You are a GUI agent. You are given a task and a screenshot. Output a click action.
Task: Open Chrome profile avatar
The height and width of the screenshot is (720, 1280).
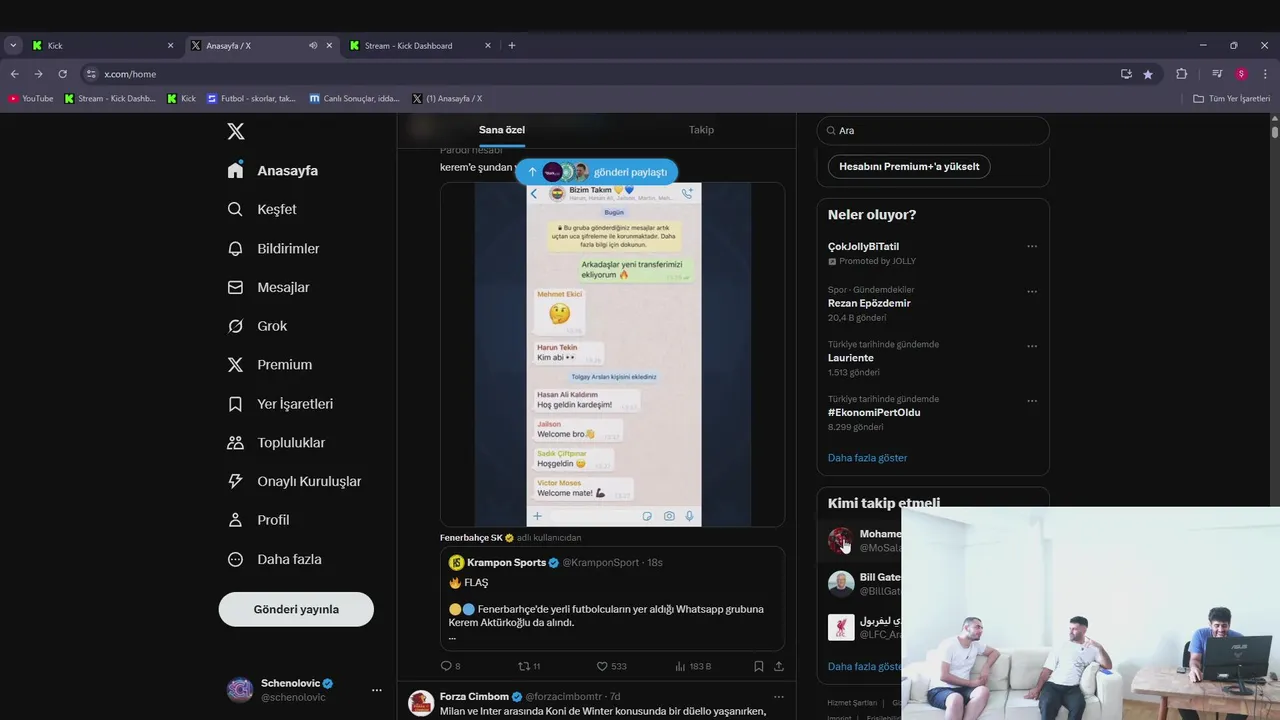pos(1241,74)
